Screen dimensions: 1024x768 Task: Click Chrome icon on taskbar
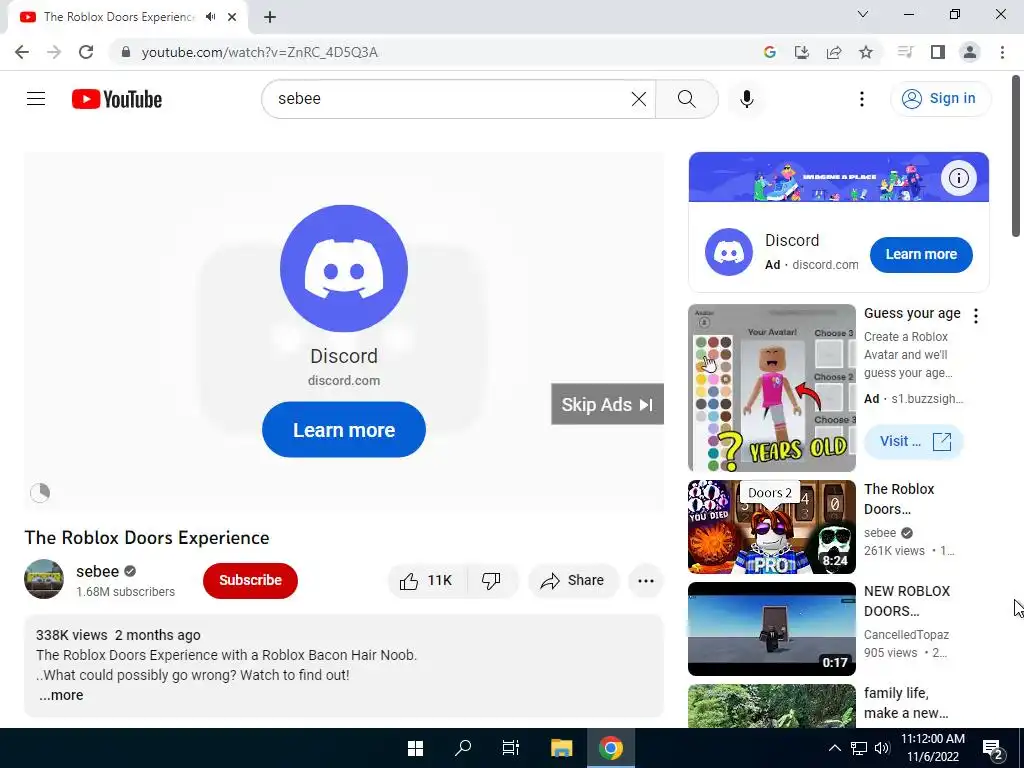(611, 748)
